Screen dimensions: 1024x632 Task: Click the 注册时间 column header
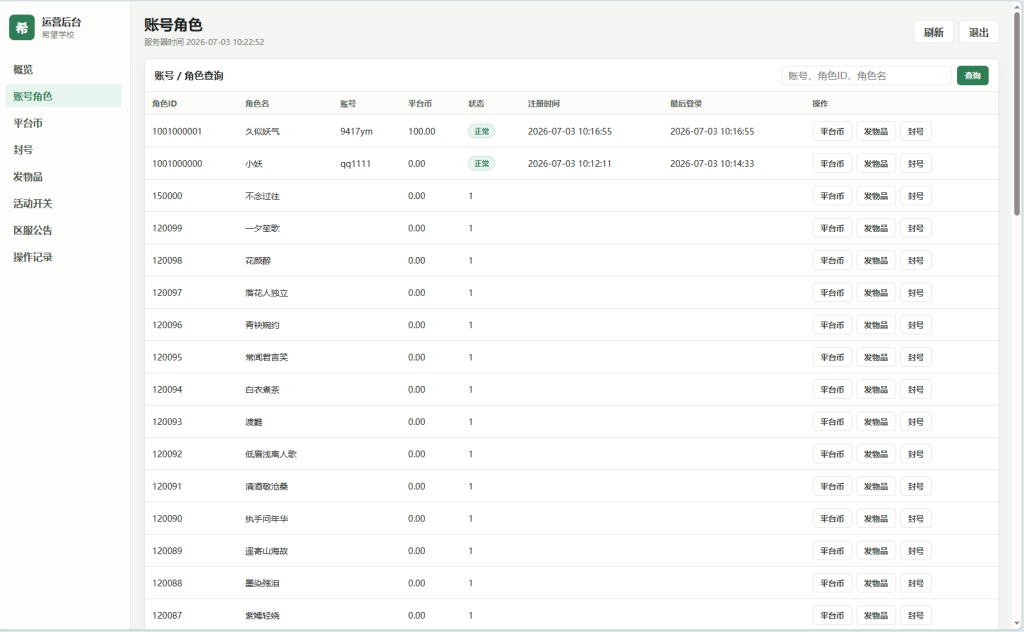point(543,104)
